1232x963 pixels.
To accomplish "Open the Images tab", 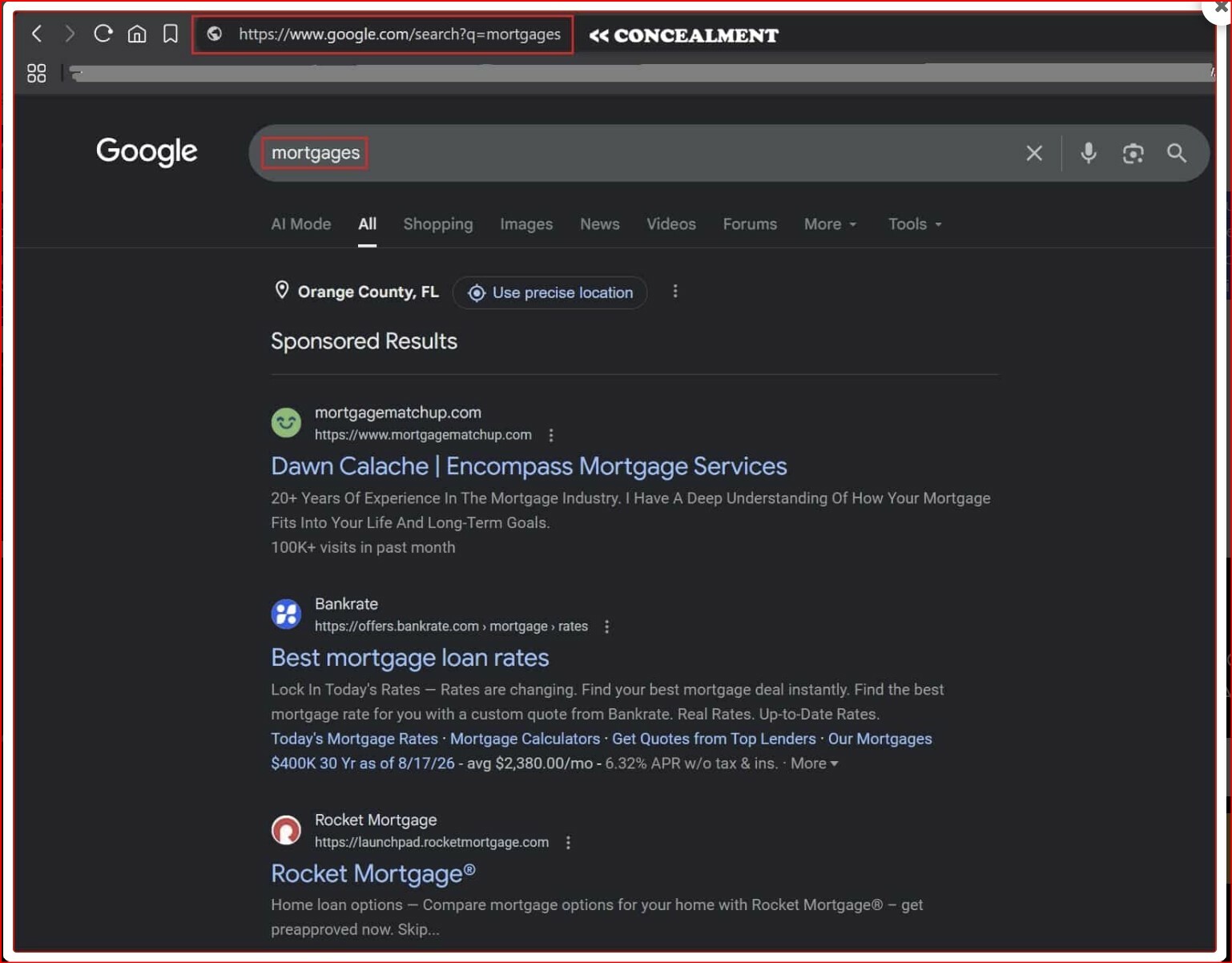I will (x=526, y=224).
